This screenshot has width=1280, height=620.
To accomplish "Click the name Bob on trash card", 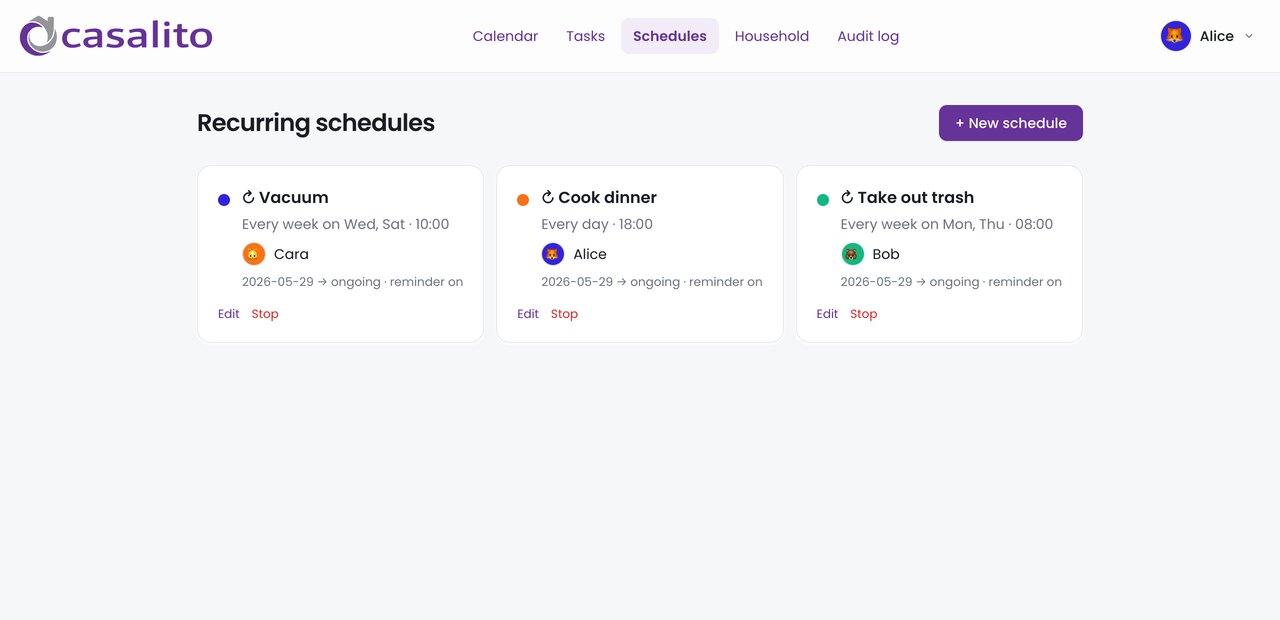I will (886, 254).
